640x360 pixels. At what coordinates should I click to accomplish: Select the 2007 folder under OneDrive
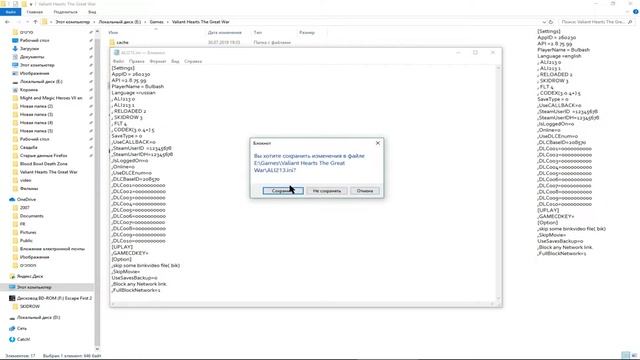24,208
